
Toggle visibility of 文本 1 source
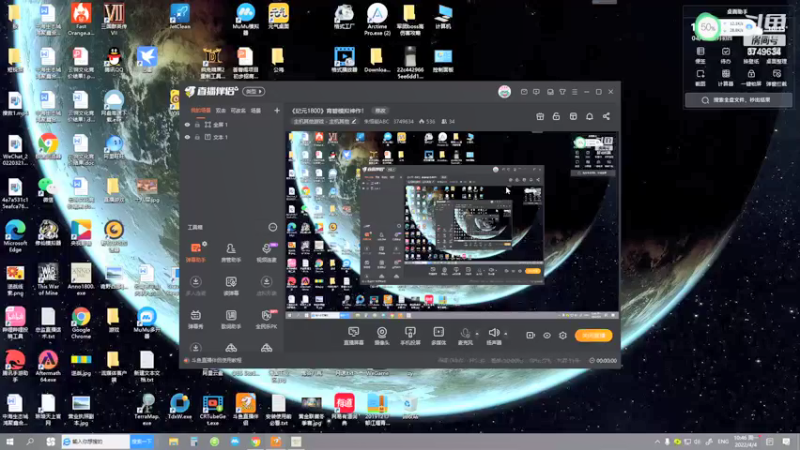click(187, 137)
